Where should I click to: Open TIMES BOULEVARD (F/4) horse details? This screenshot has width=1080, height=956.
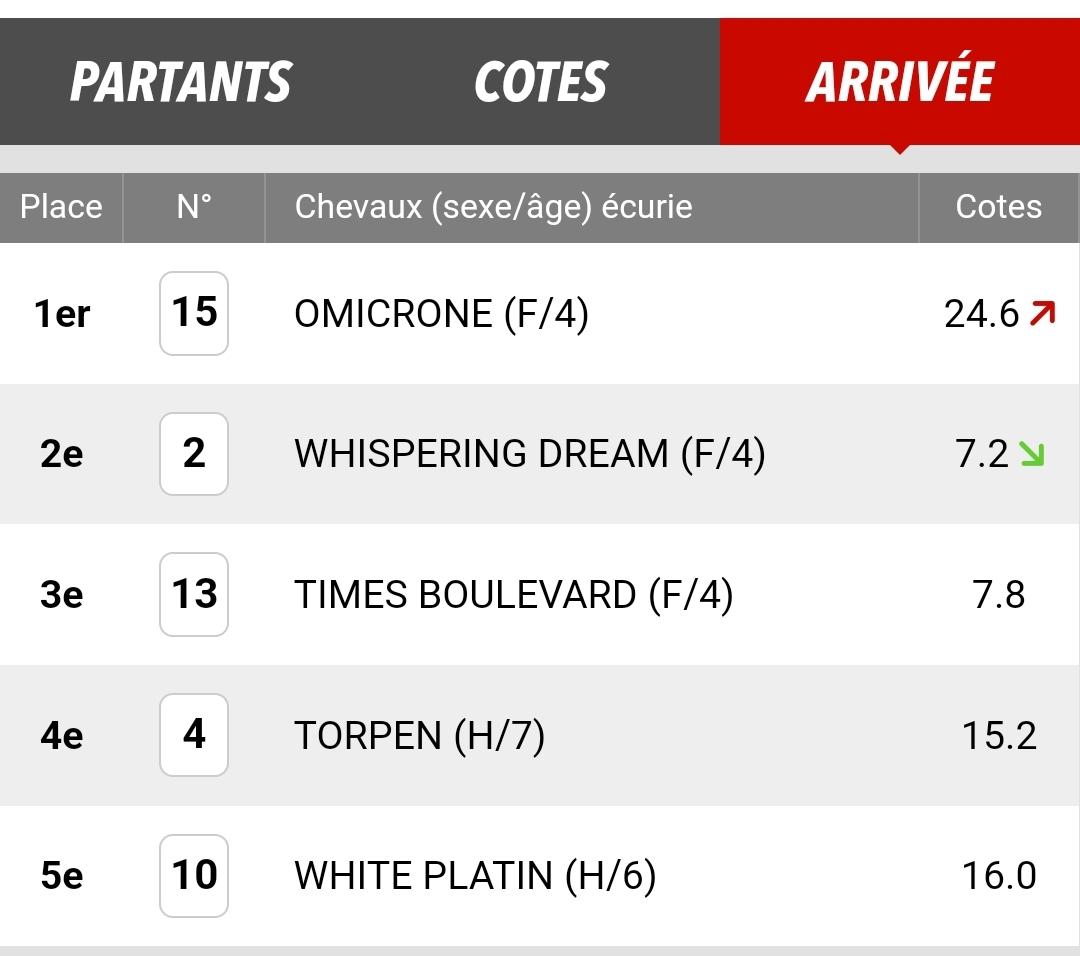[x=513, y=595]
